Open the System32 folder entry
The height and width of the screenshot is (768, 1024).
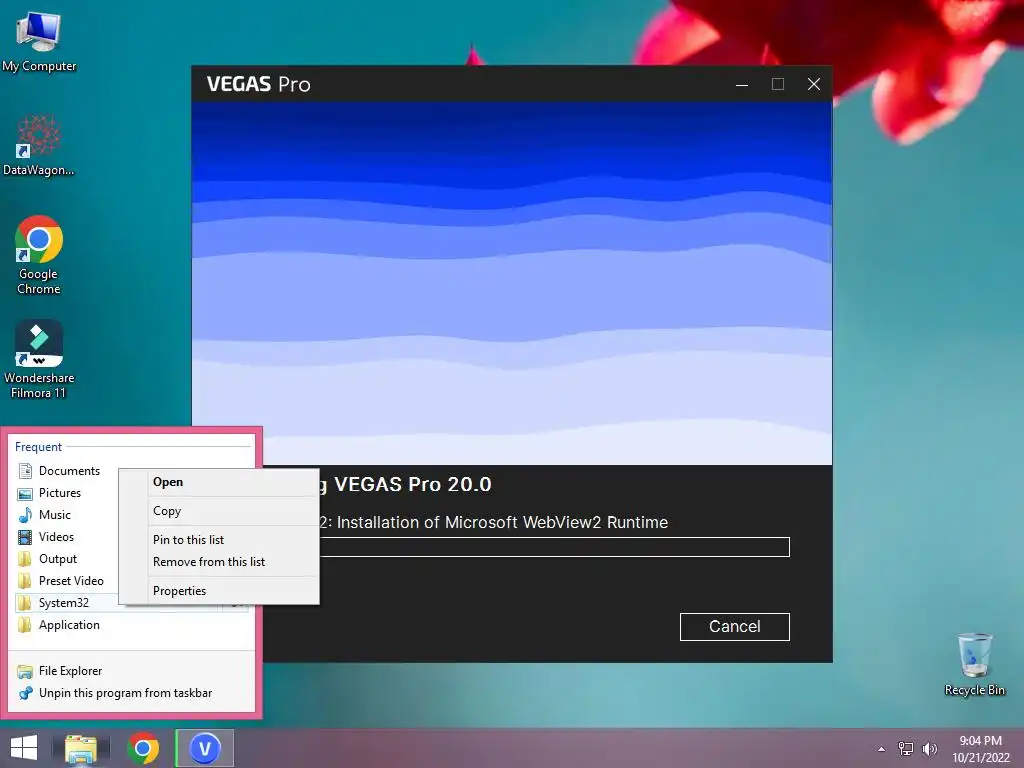(66, 603)
